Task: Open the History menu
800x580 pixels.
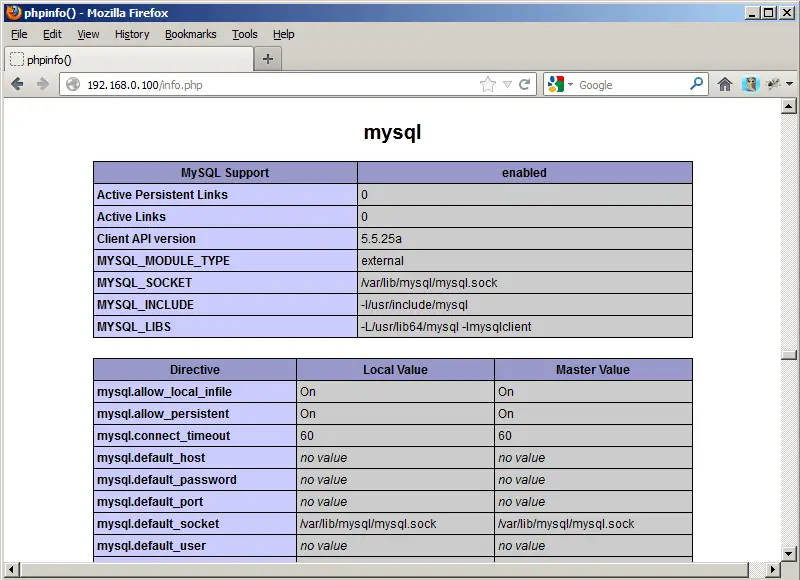Action: point(132,34)
